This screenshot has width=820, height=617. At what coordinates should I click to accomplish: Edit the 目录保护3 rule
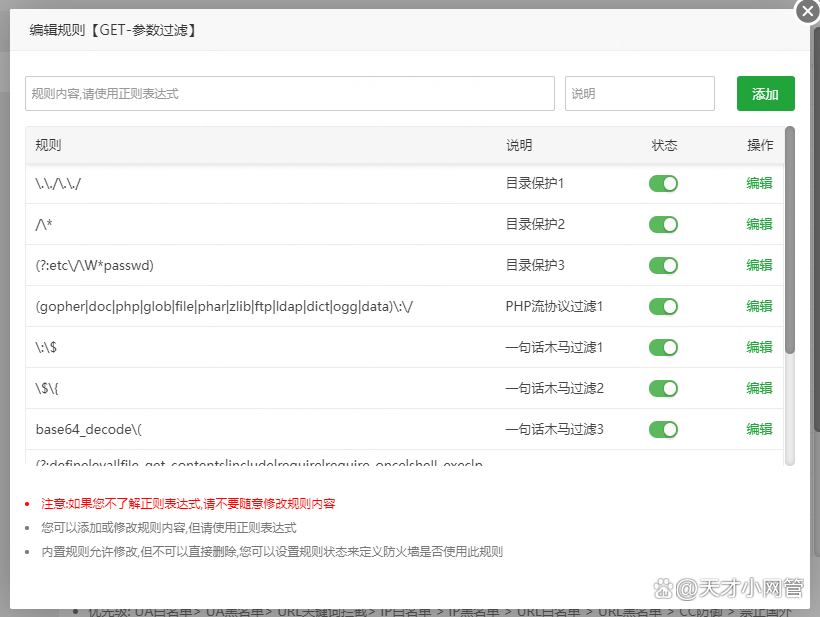[759, 265]
